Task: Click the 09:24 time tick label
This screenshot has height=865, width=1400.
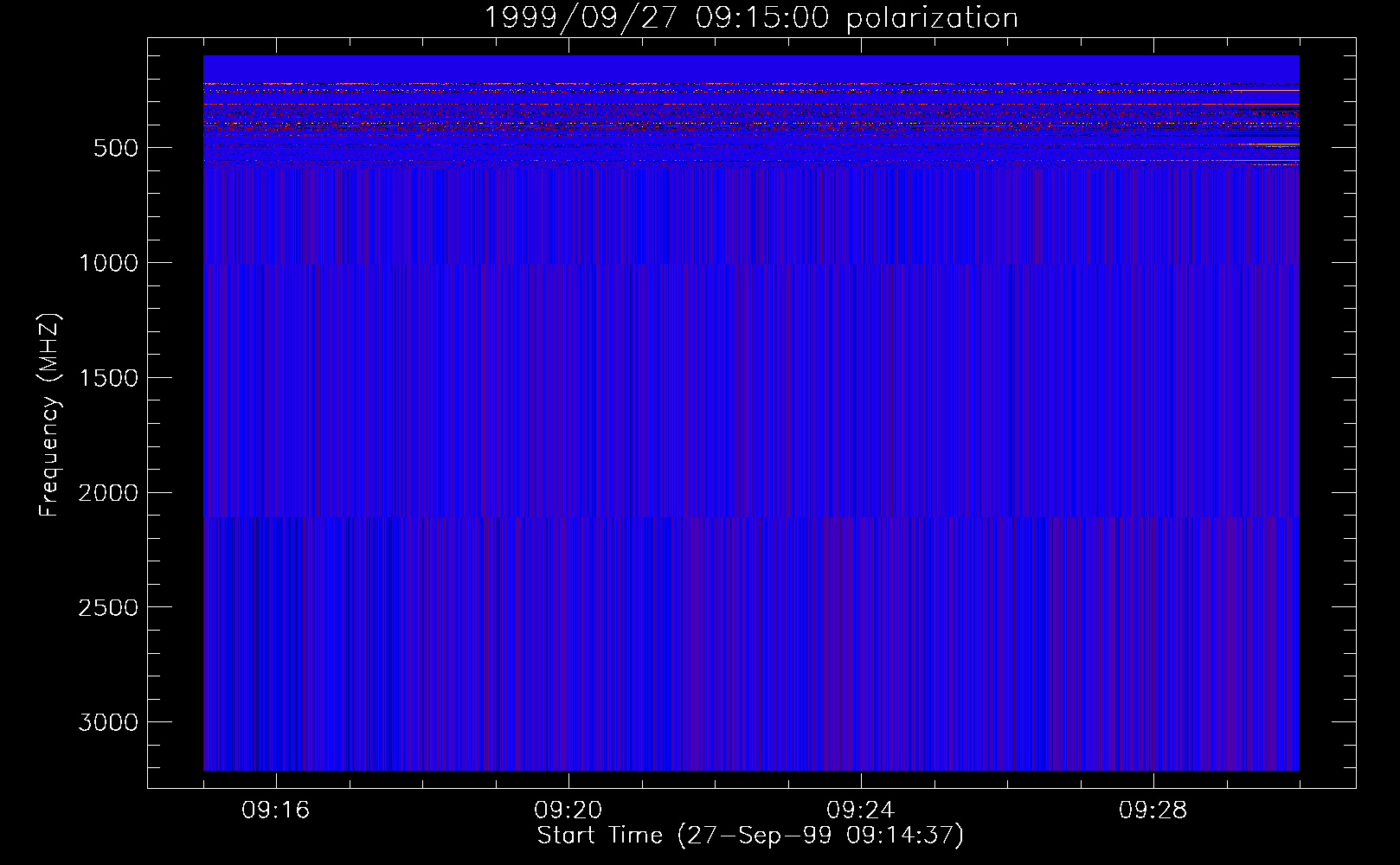Action: click(x=861, y=811)
